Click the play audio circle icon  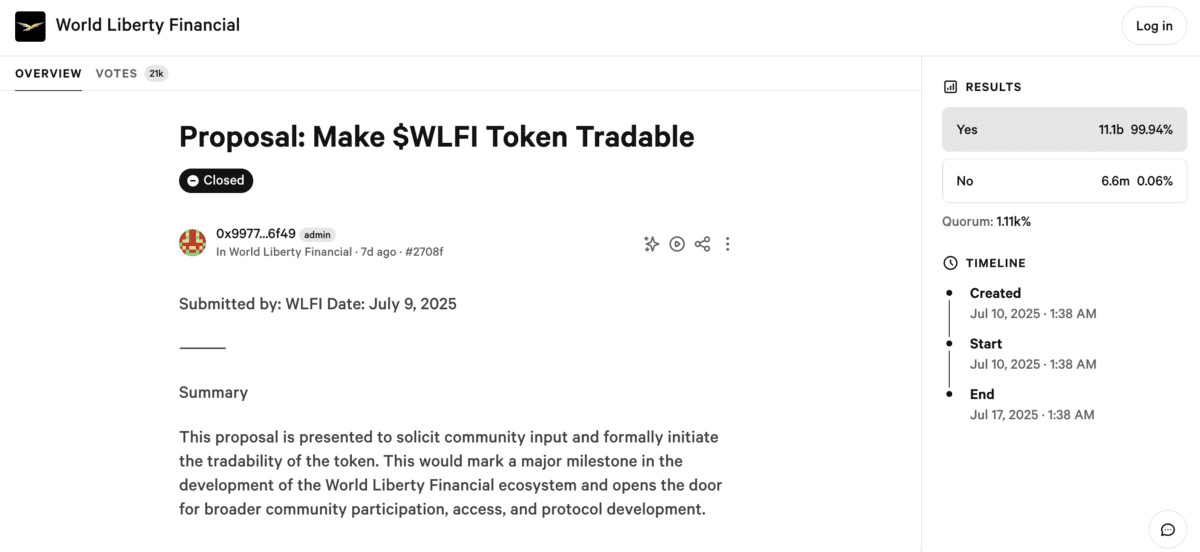pyautogui.click(x=677, y=244)
